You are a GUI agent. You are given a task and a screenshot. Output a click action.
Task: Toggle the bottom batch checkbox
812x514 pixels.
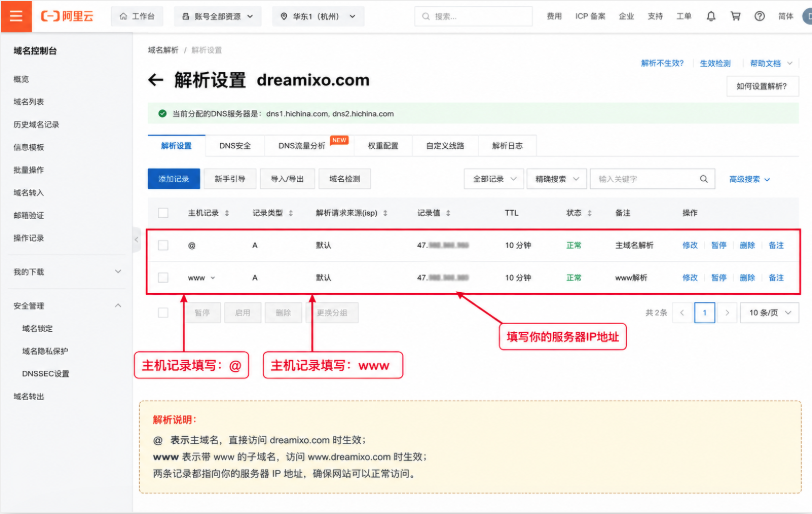[x=163, y=313]
